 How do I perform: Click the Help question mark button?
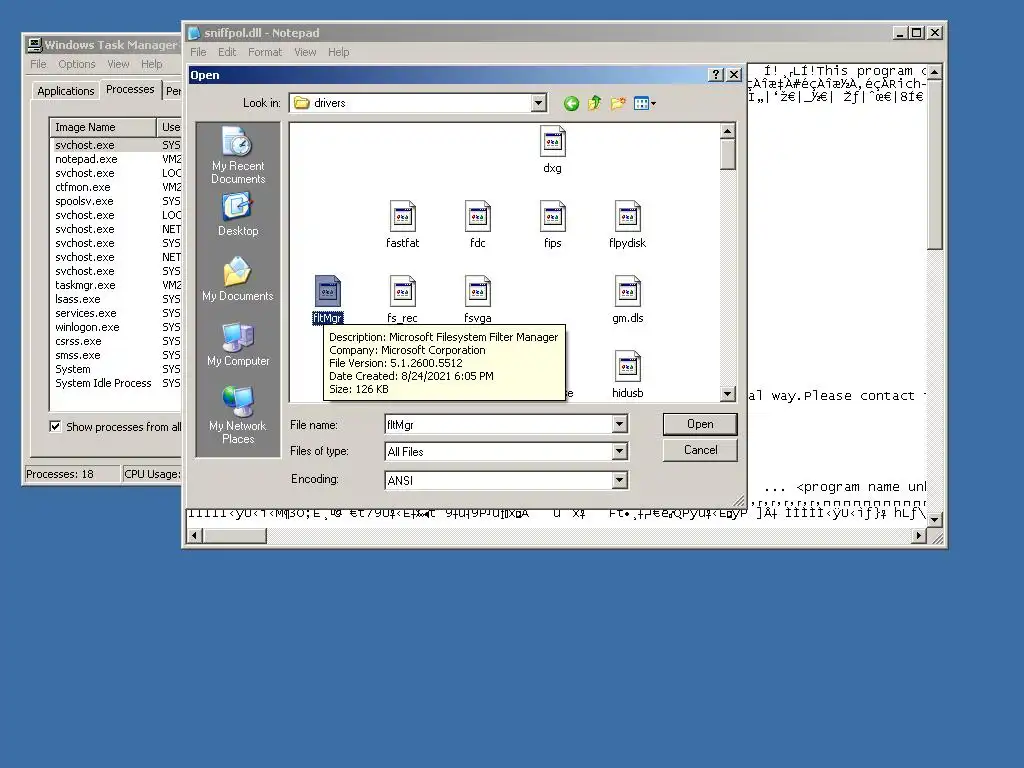tap(716, 74)
